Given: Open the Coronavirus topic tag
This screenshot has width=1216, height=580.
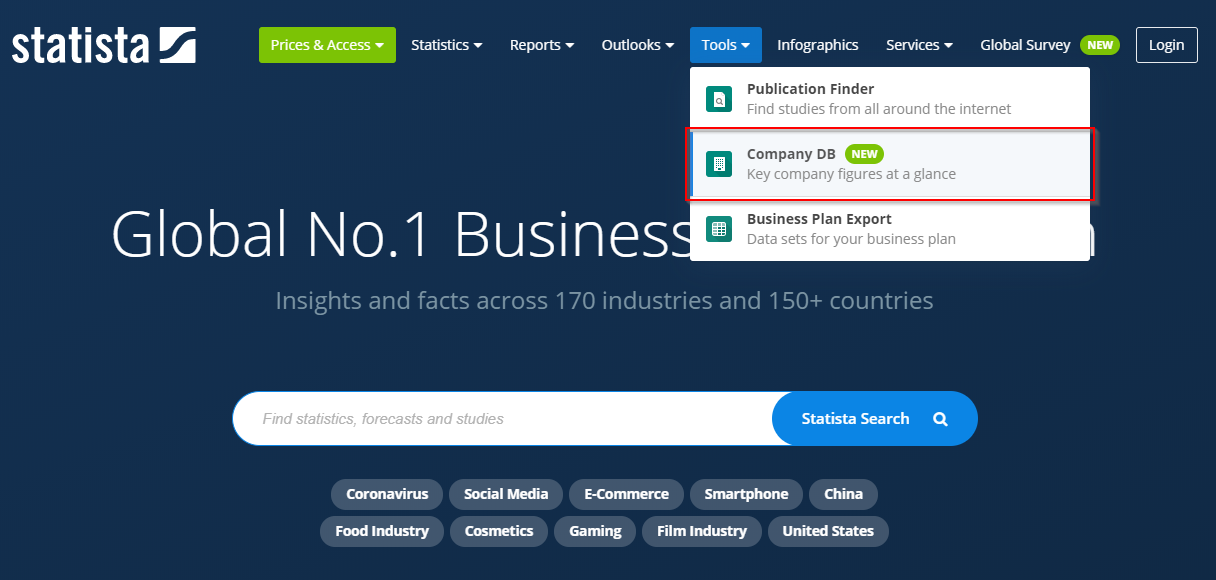Looking at the screenshot, I should [387, 494].
